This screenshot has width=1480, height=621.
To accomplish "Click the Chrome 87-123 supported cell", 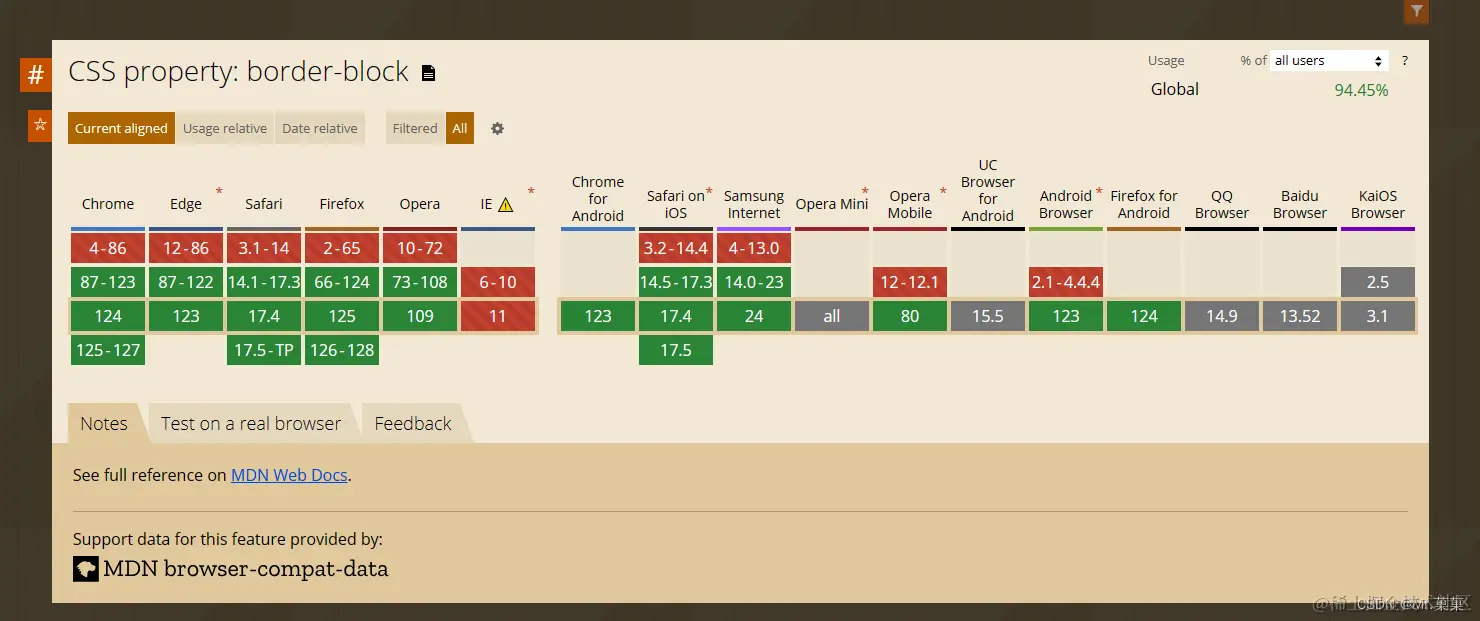I will click(x=108, y=282).
